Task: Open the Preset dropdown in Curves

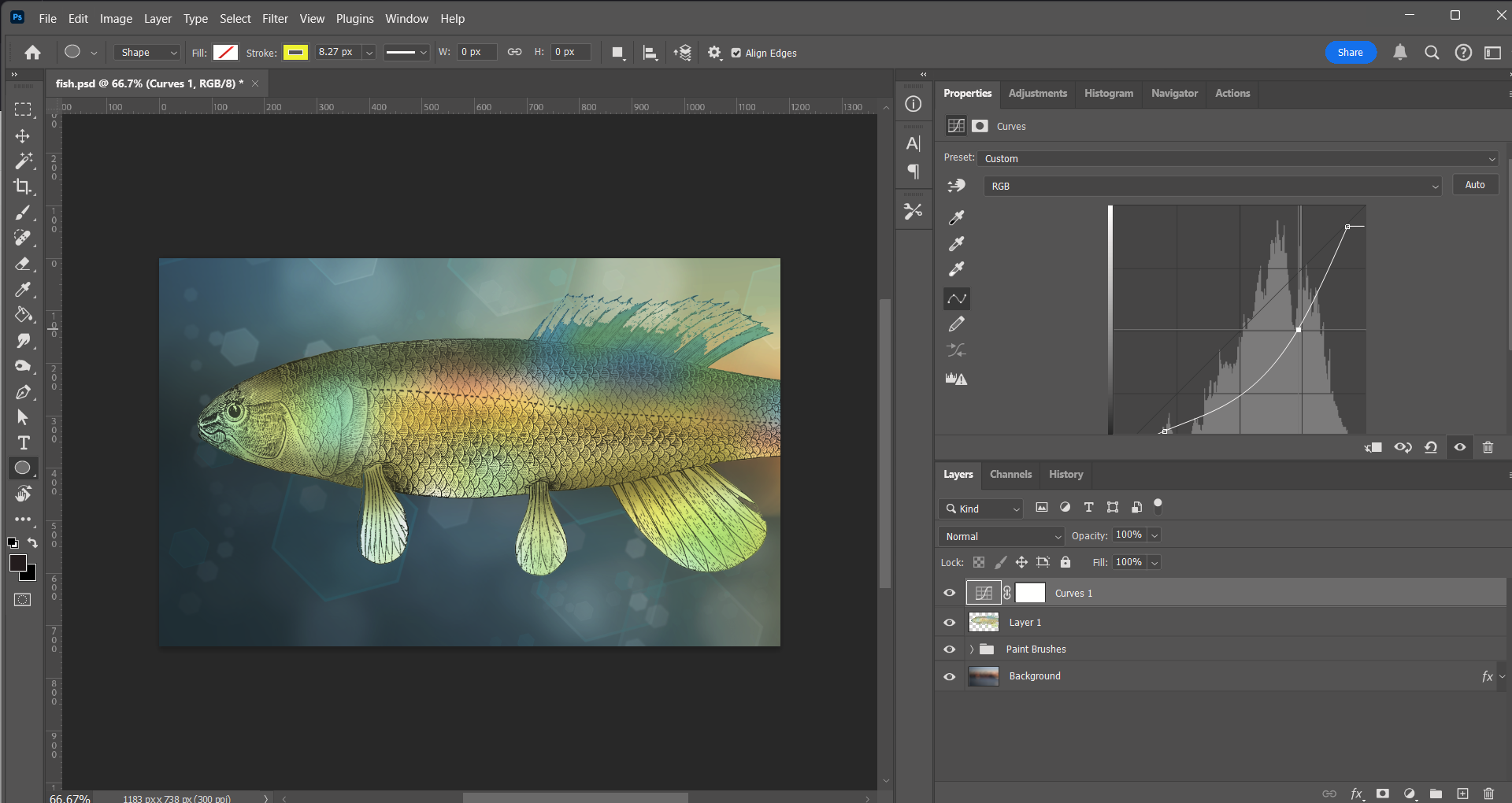Action: coord(1236,158)
